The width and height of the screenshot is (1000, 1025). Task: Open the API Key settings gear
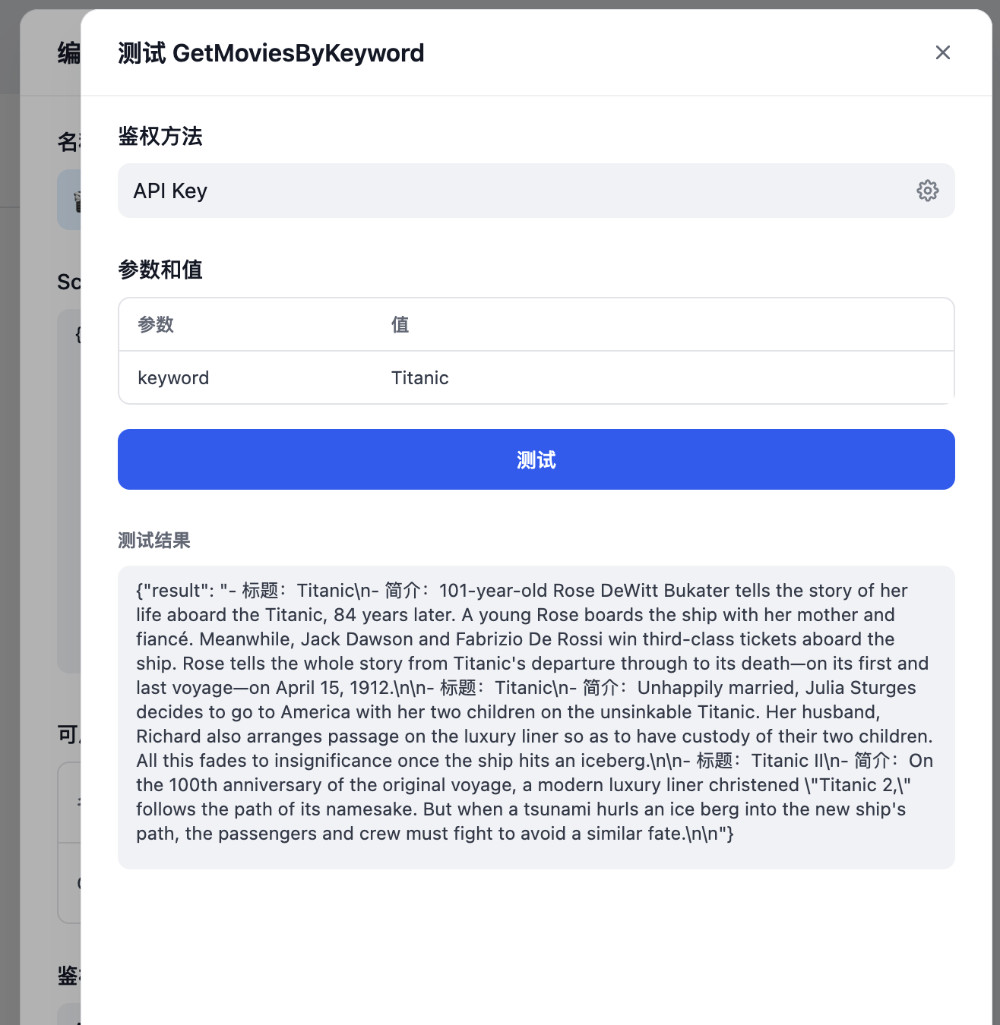click(927, 191)
